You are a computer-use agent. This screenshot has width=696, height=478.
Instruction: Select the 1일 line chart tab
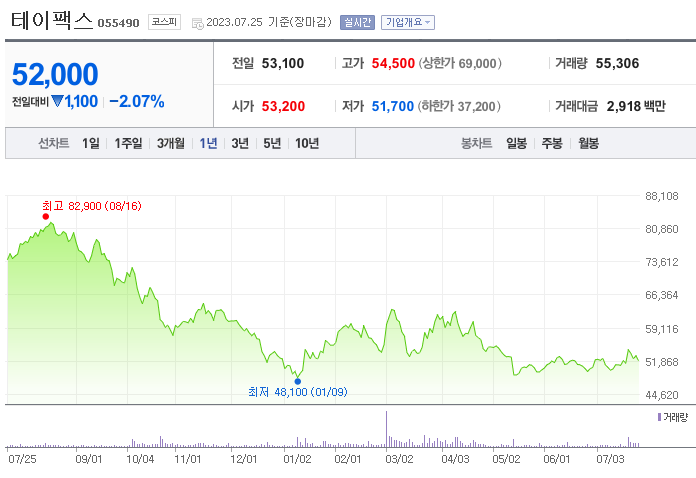[x=91, y=143]
